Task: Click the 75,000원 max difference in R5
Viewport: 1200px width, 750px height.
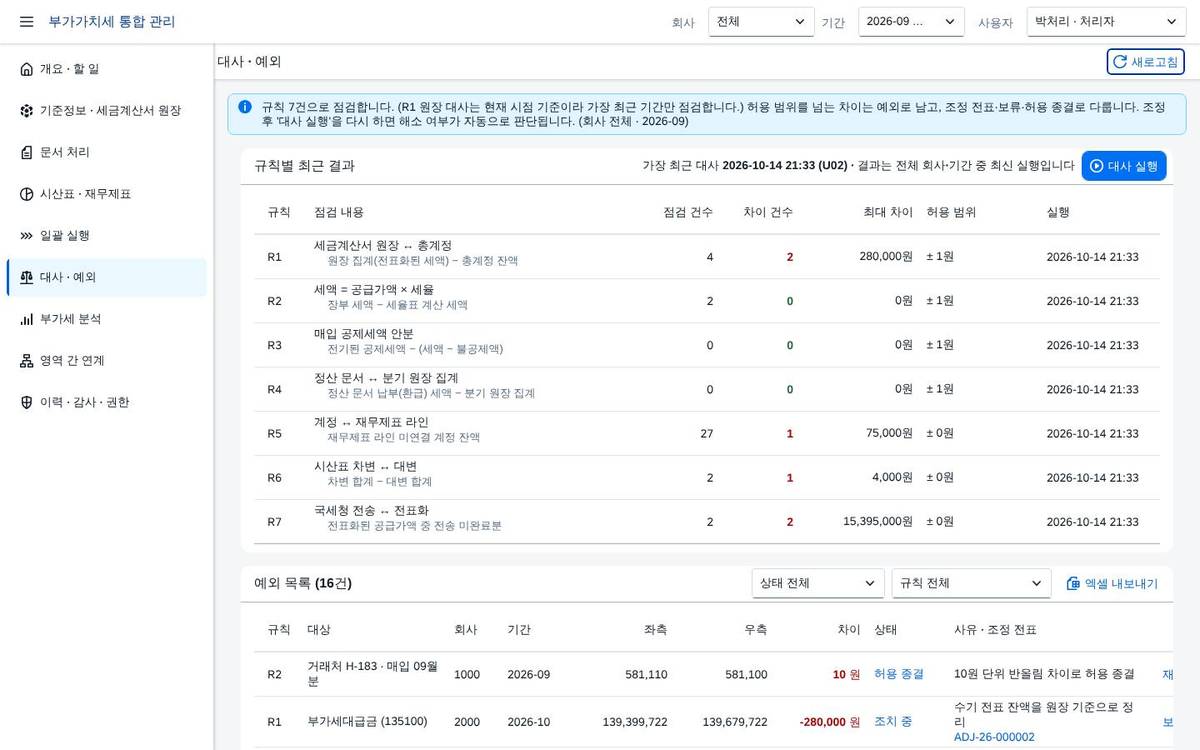Action: tap(889, 433)
